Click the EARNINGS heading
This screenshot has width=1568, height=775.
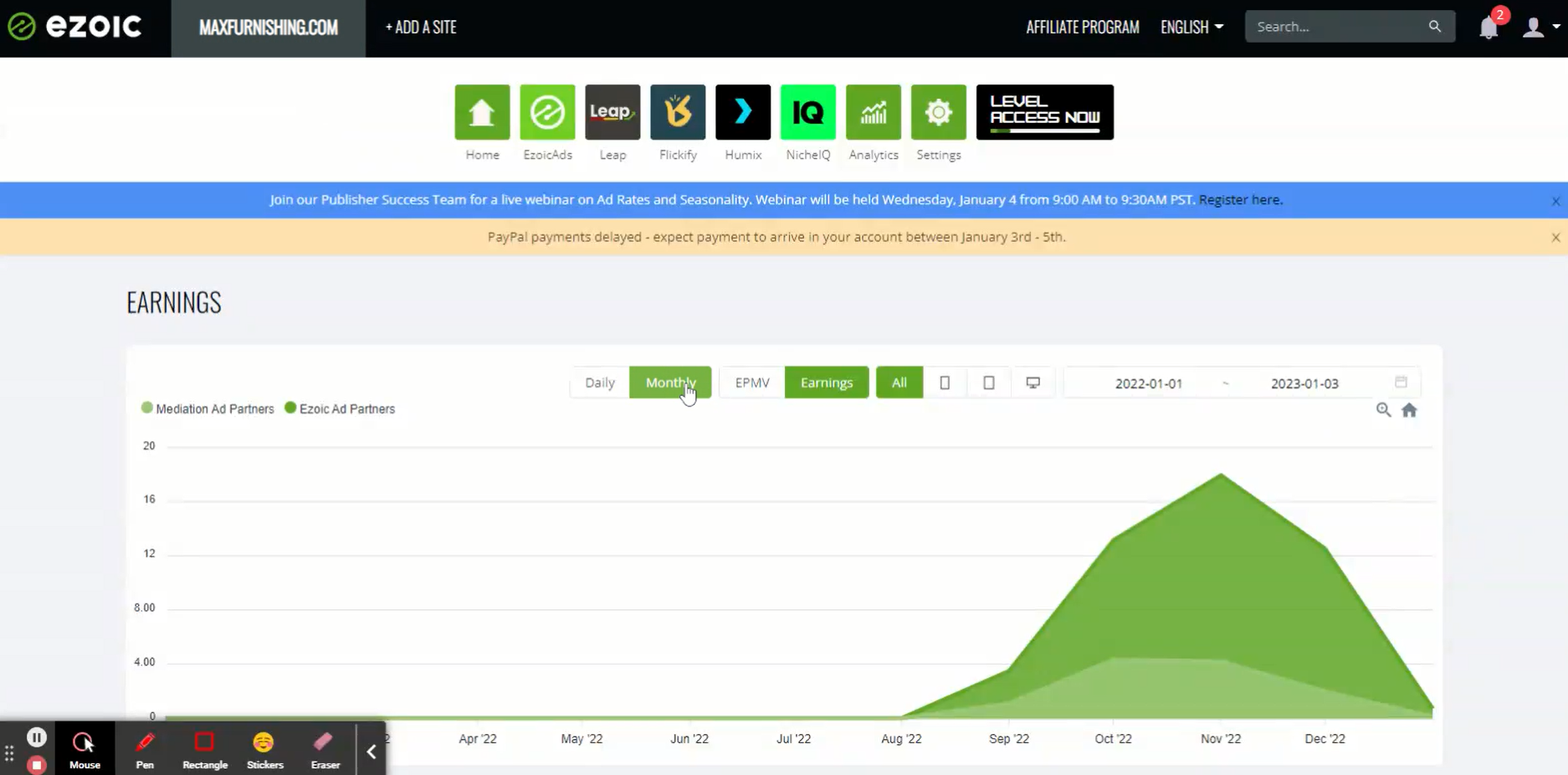click(174, 303)
